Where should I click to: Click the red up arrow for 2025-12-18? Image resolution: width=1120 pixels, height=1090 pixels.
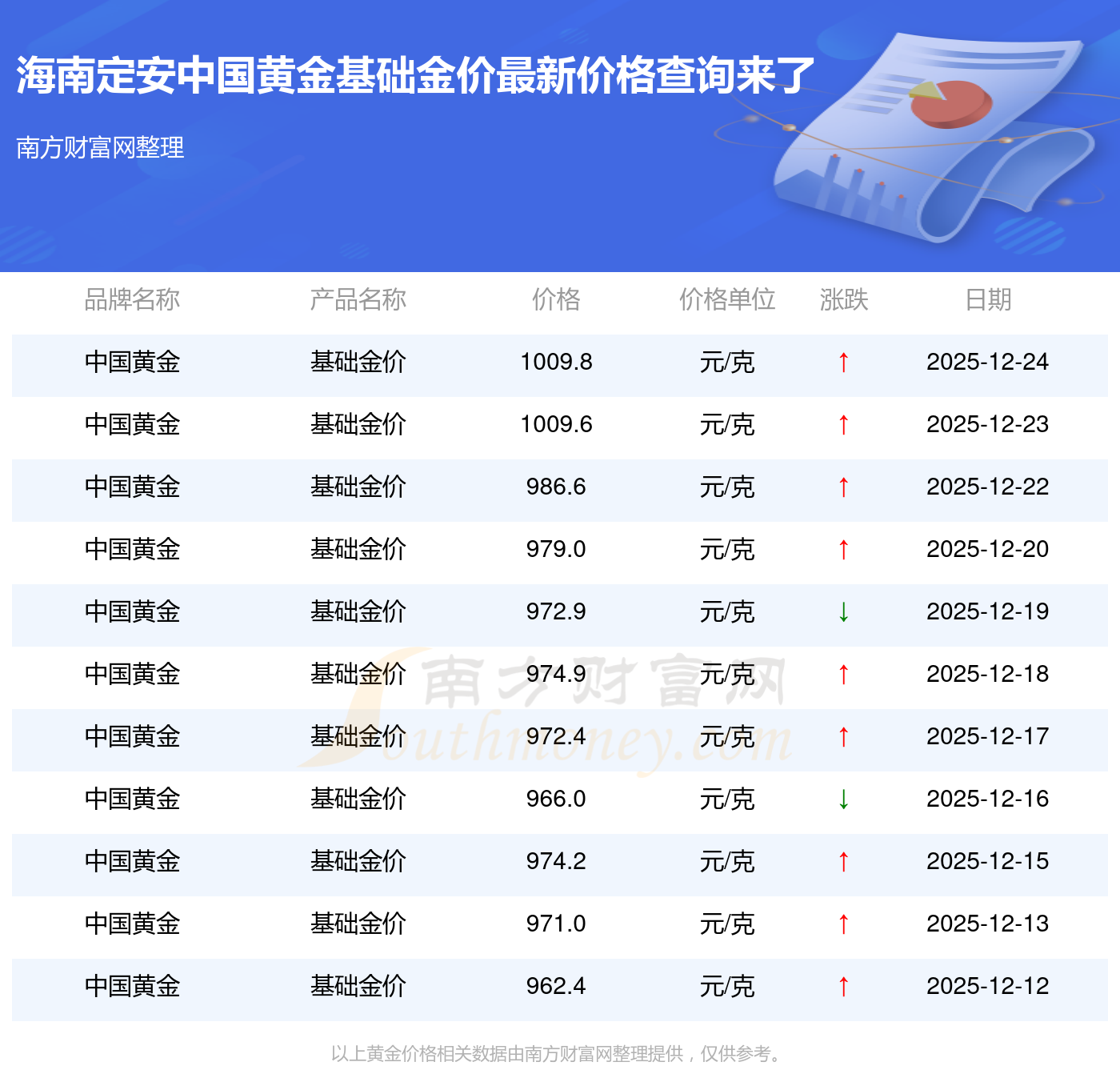pyautogui.click(x=843, y=675)
